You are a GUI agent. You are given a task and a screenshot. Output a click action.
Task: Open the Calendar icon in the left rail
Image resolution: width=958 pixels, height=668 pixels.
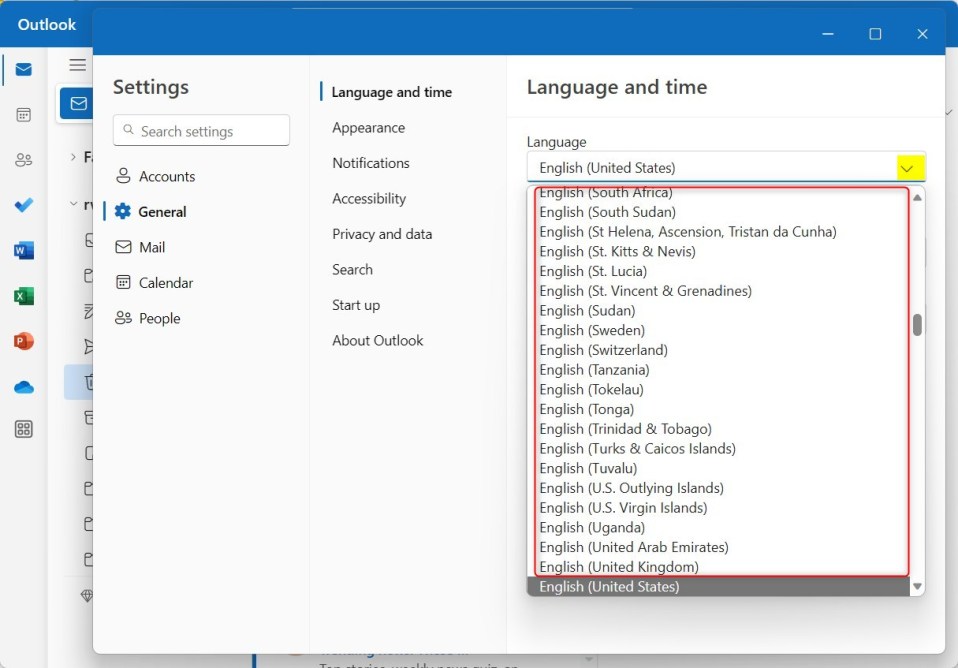point(23,114)
